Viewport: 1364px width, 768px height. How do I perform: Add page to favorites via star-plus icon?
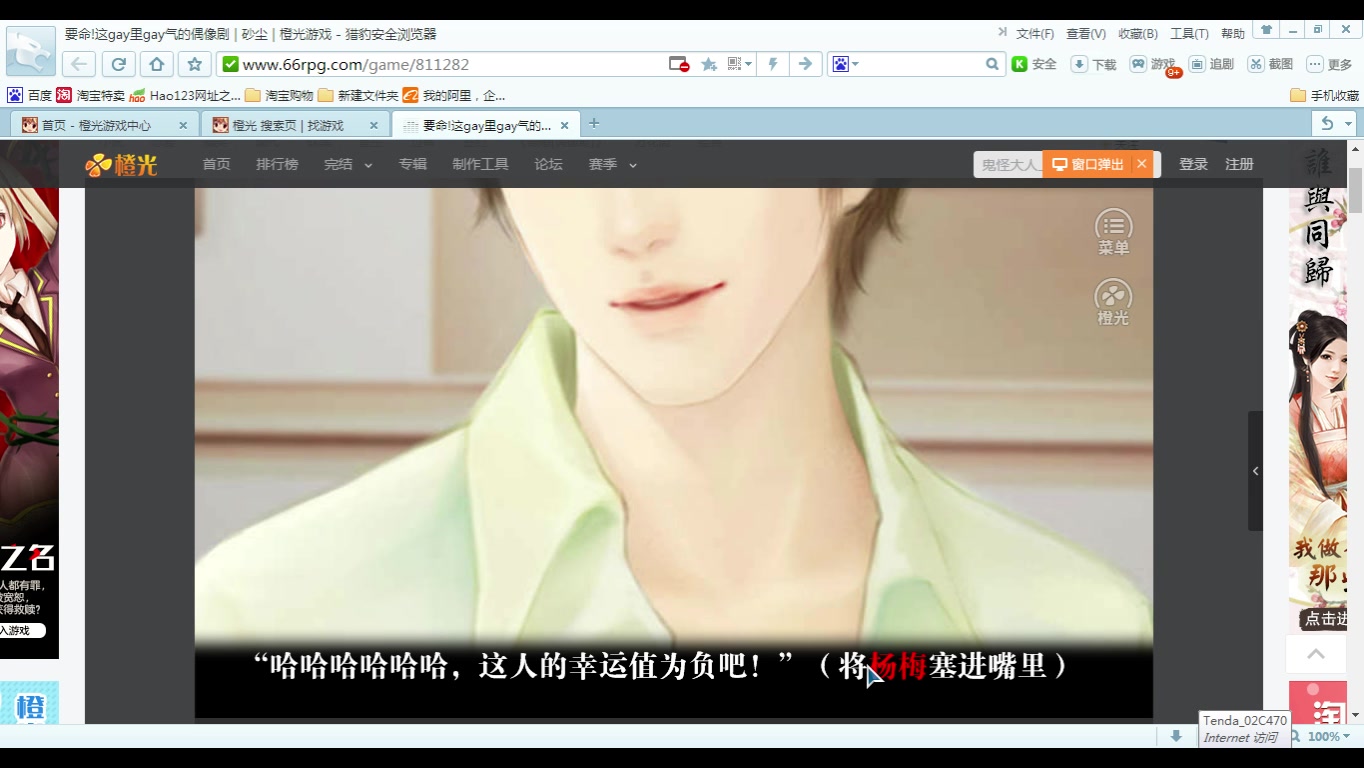(709, 64)
